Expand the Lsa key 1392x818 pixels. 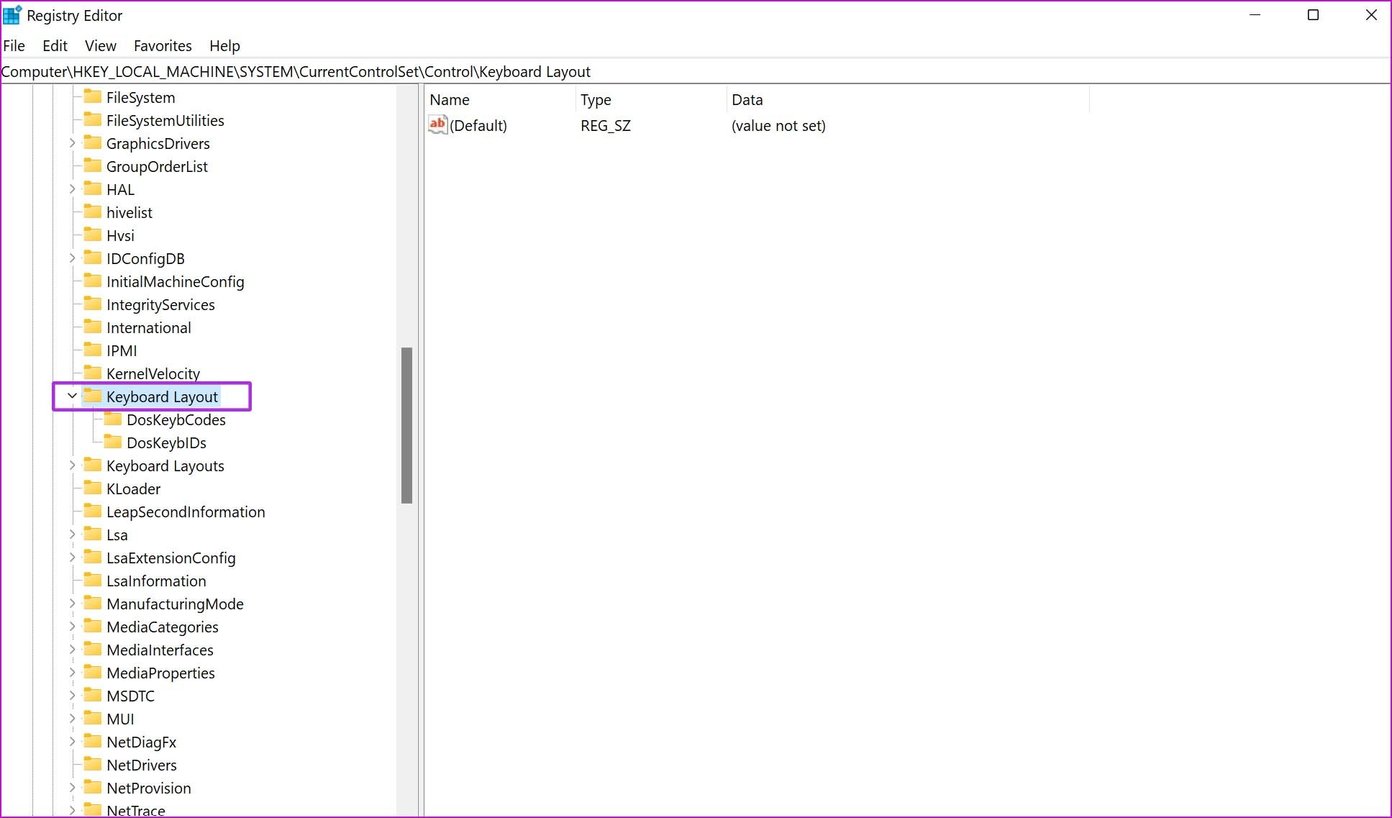click(x=72, y=534)
